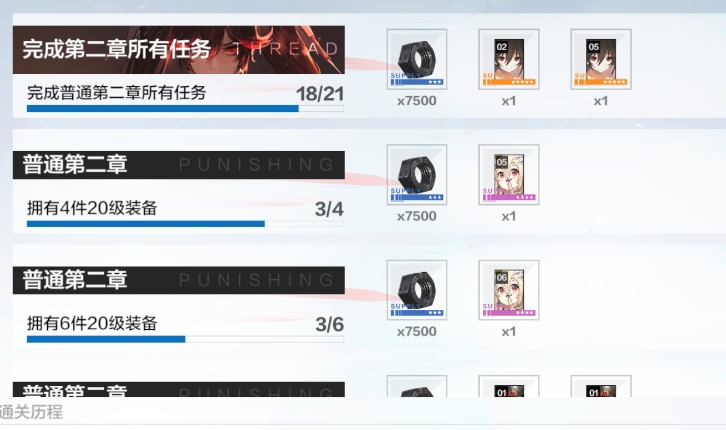726x430 pixels.
Task: Click the 普通第二章 header above 拥有6件20级装备
Action: pyautogui.click(x=179, y=280)
